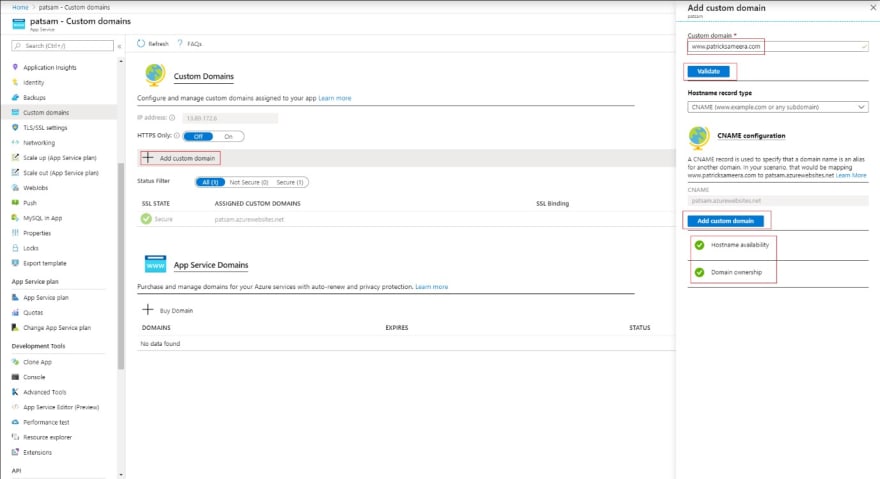Click the Home breadcrumb link
Viewport: 880px width, 479px height.
click(20, 7)
